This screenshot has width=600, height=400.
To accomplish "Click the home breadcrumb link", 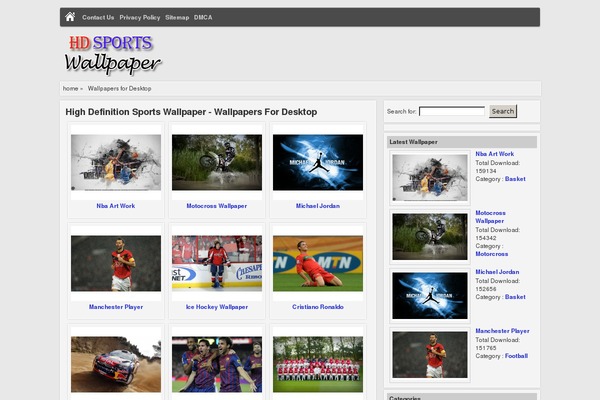I will click(x=70, y=88).
